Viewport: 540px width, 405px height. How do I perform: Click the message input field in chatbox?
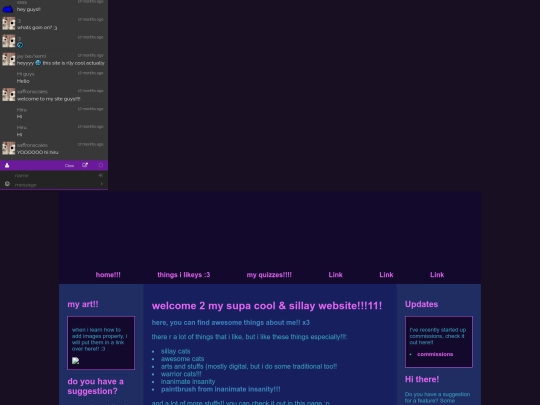(x=55, y=185)
